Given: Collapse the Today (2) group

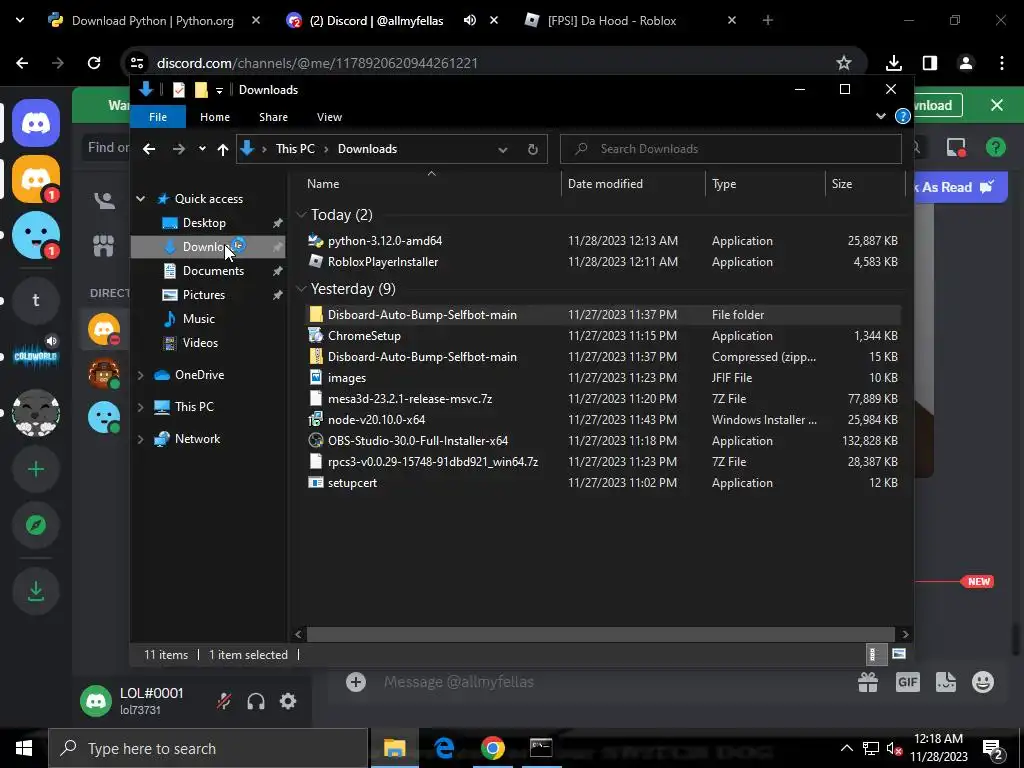Looking at the screenshot, I should (301, 215).
